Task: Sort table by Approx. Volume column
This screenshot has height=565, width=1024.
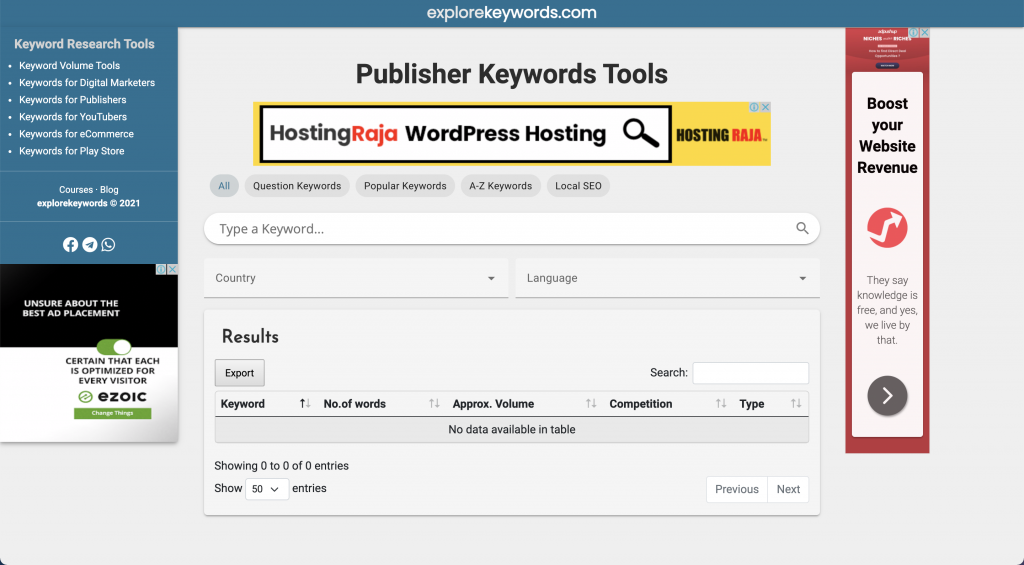Action: [x=525, y=404]
